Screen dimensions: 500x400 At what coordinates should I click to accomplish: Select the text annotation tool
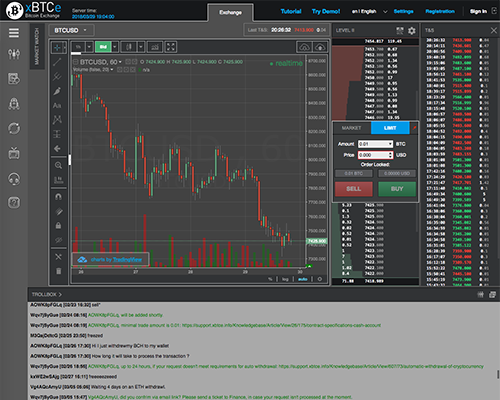(x=57, y=105)
